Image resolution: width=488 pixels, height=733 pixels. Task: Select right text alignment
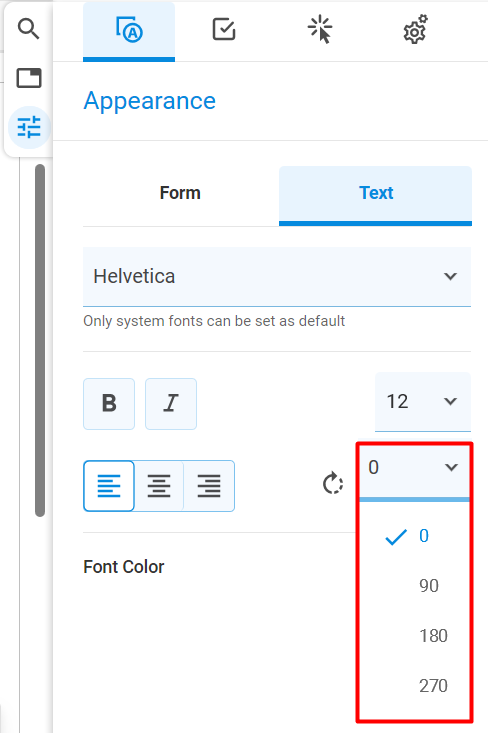pos(209,486)
